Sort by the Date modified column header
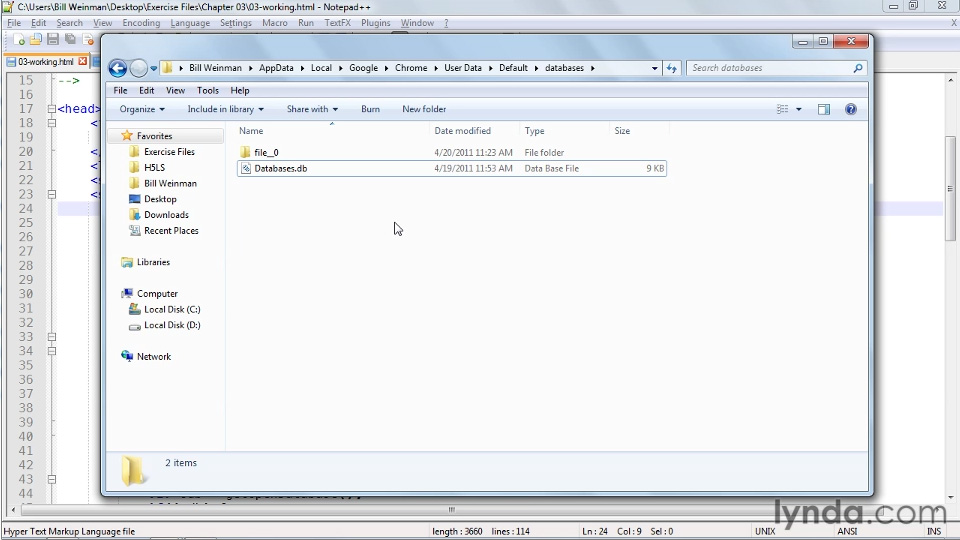 coord(462,130)
